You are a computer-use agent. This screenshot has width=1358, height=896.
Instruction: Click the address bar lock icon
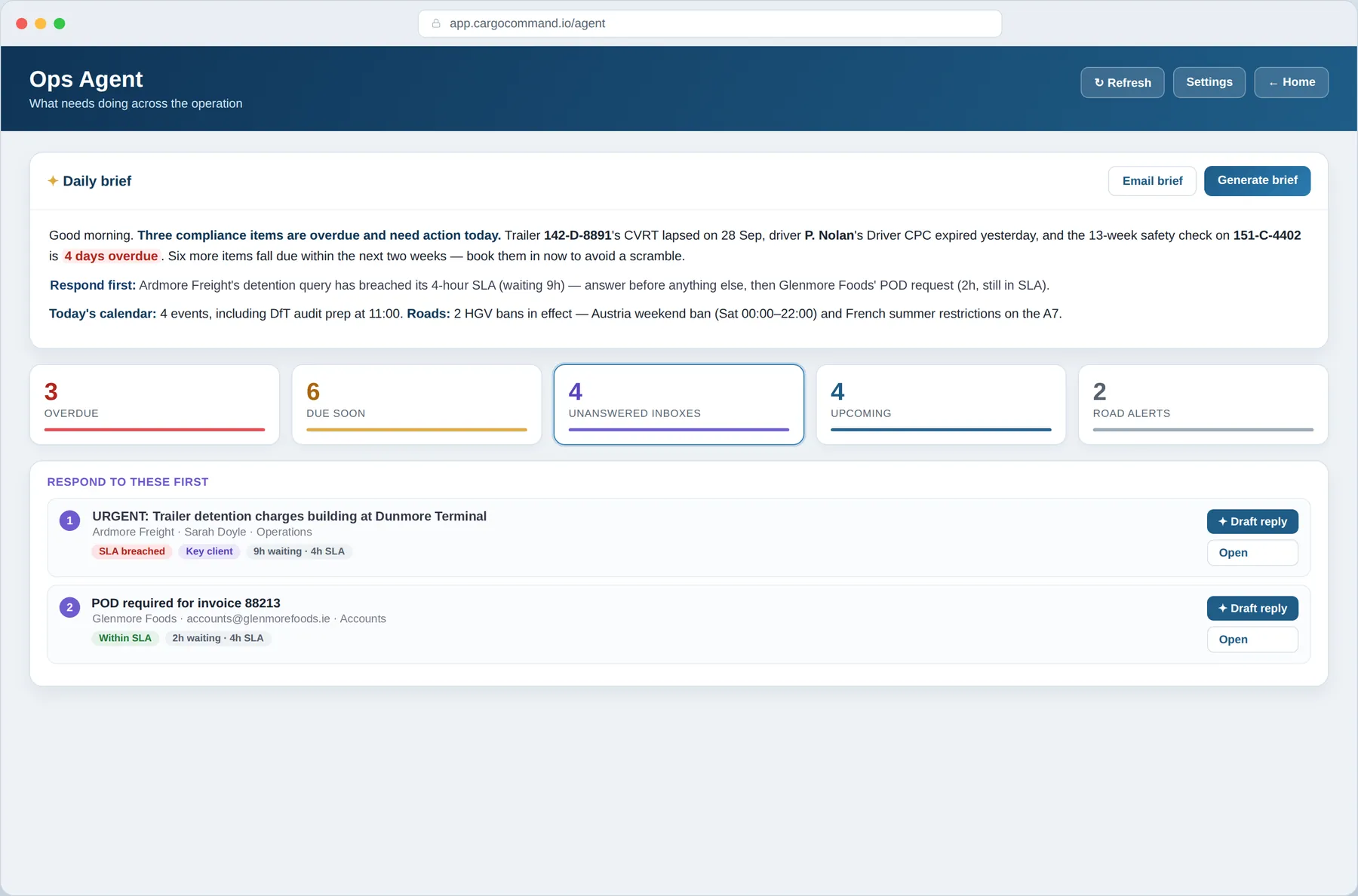pyautogui.click(x=436, y=23)
